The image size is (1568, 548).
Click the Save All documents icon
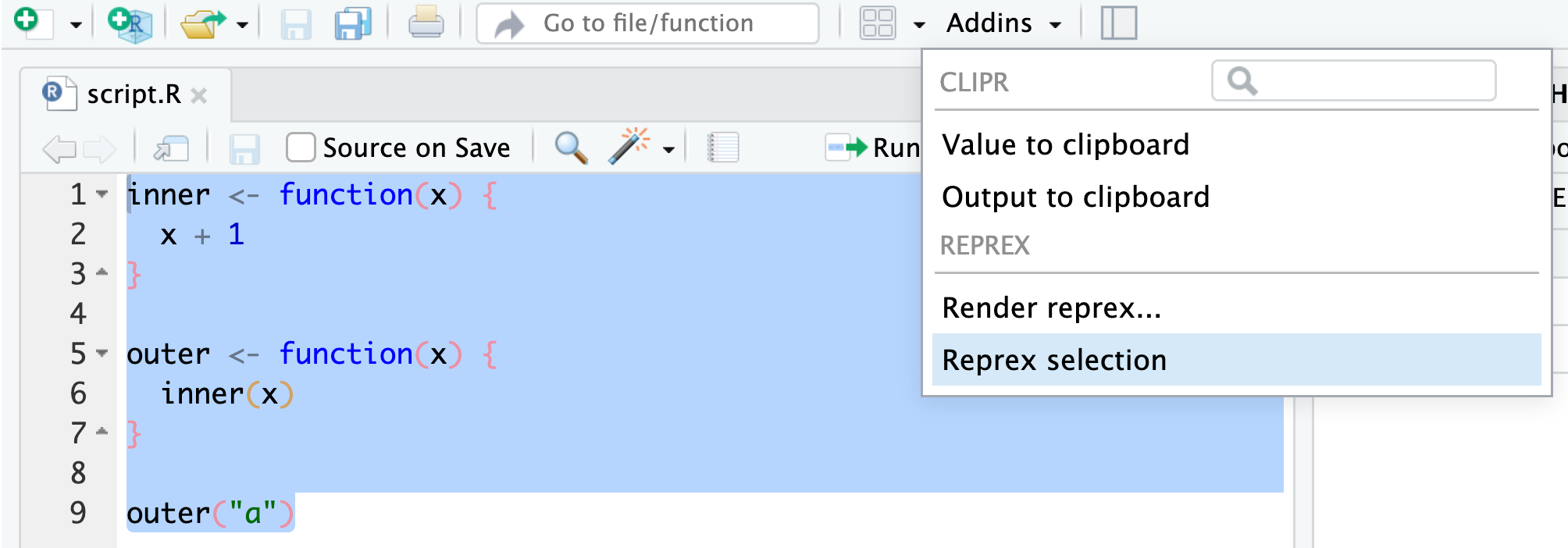coord(352,23)
